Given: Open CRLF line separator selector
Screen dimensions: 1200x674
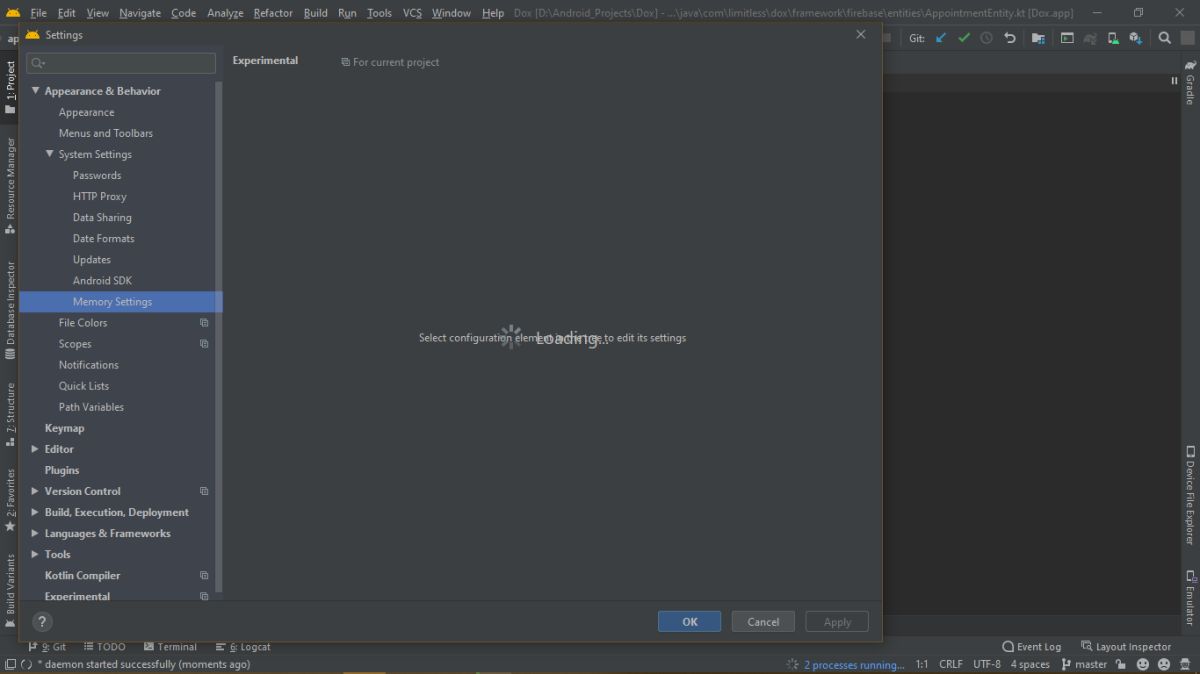Looking at the screenshot, I should pyautogui.click(x=951, y=664).
